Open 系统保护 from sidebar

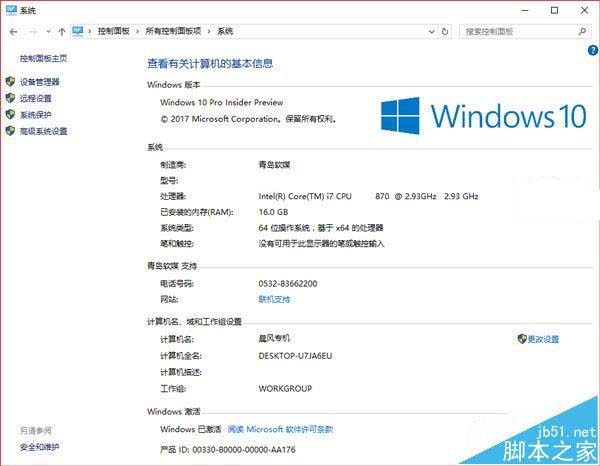(36, 115)
